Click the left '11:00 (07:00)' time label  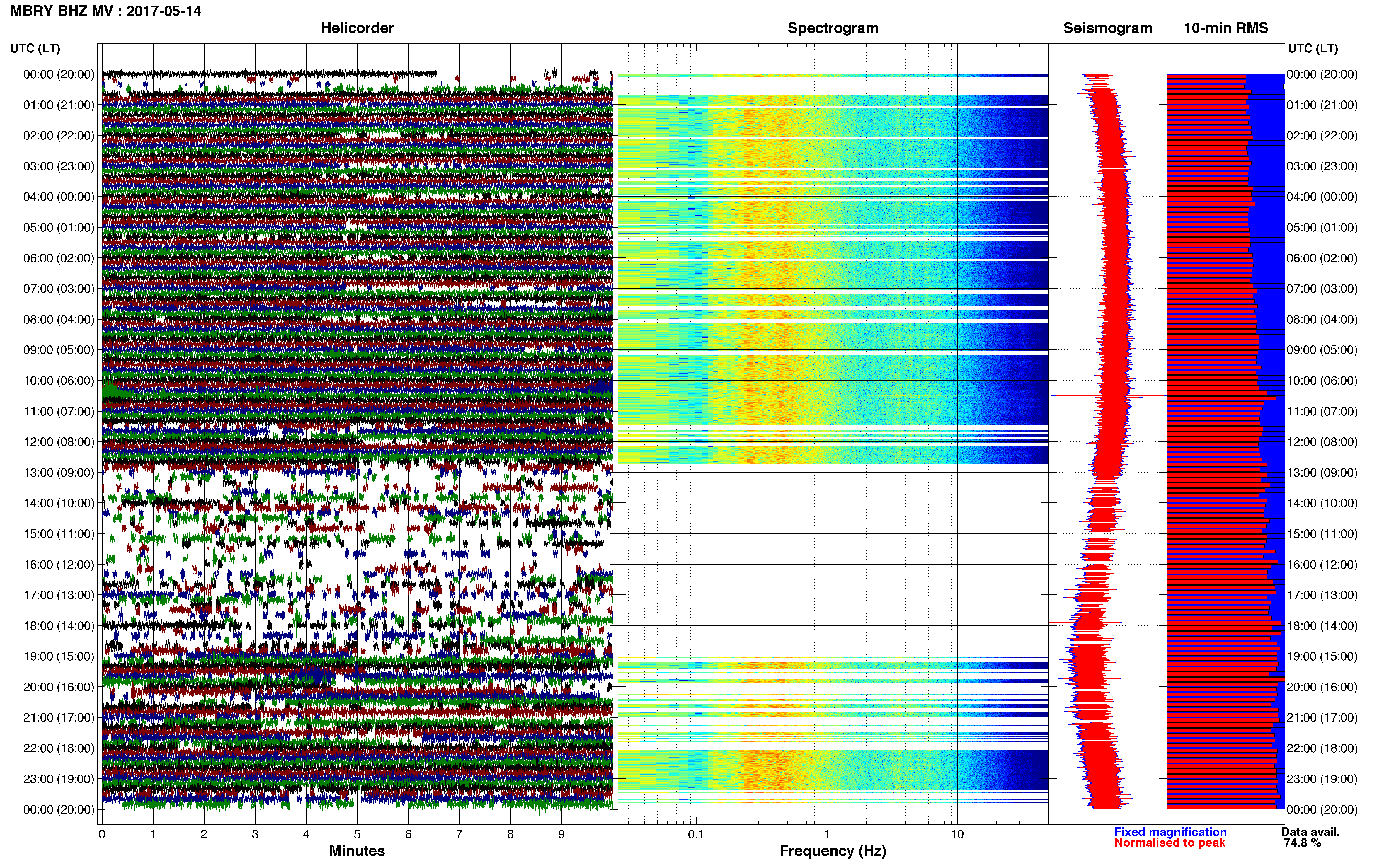click(59, 411)
